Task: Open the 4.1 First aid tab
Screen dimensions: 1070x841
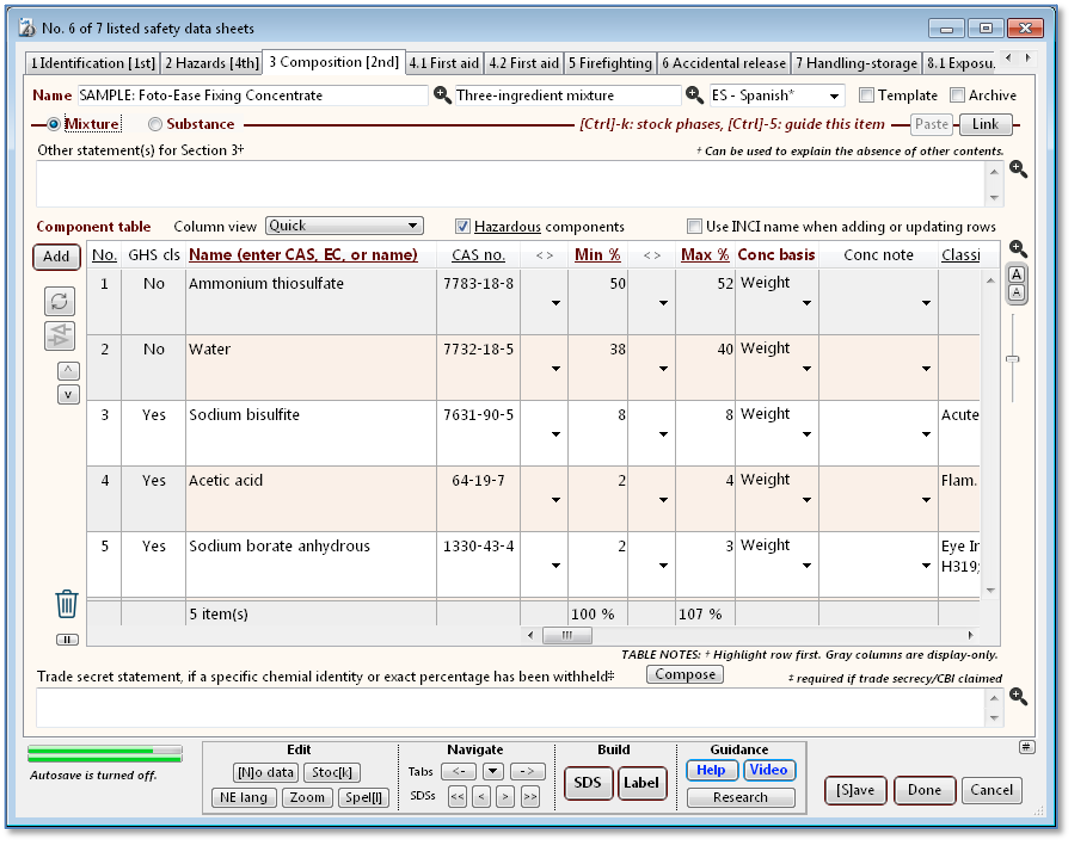Action: (x=444, y=63)
